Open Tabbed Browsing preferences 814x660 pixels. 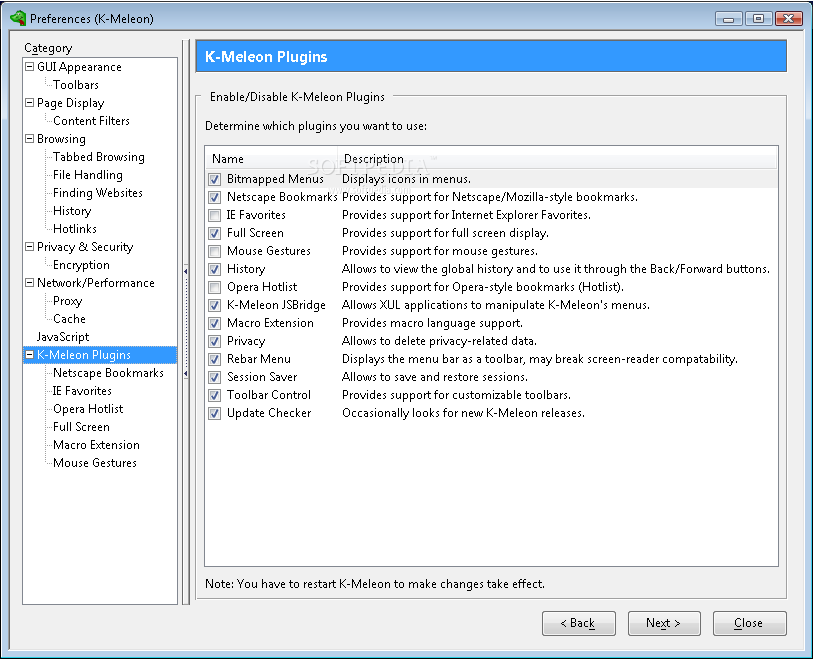[x=99, y=157]
